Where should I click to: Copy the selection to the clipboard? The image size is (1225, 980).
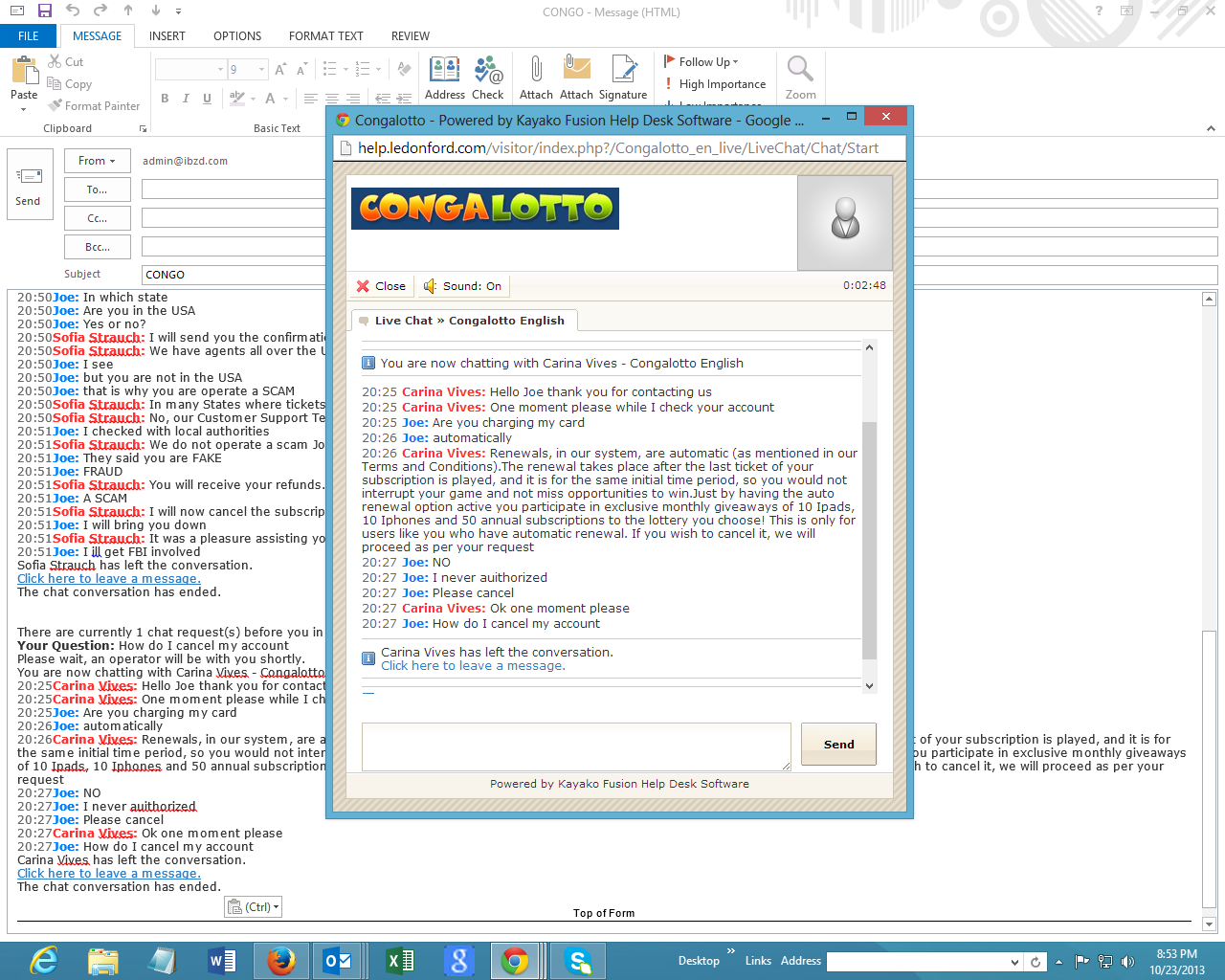tap(70, 84)
